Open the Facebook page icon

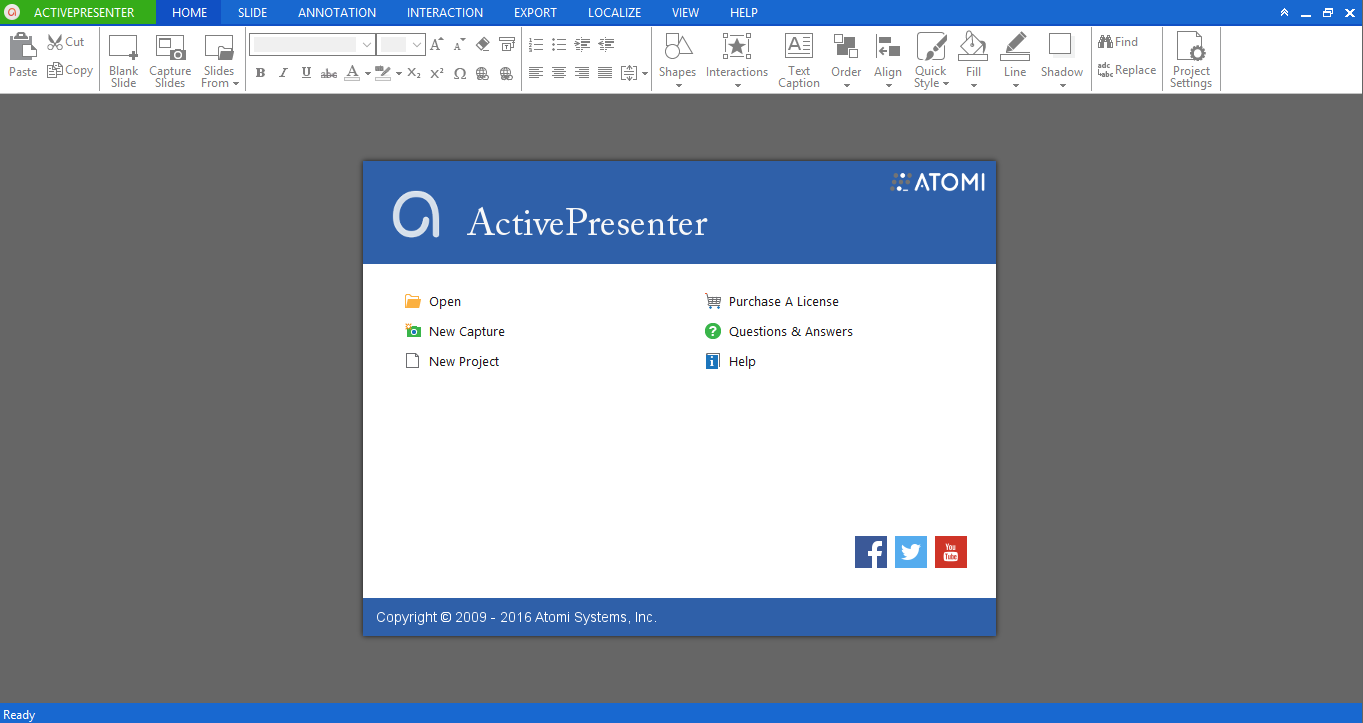pos(871,552)
